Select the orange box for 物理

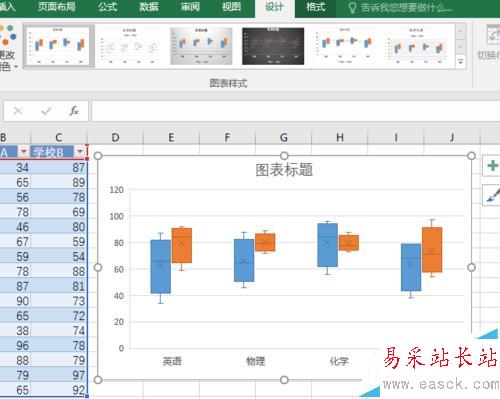(265, 242)
